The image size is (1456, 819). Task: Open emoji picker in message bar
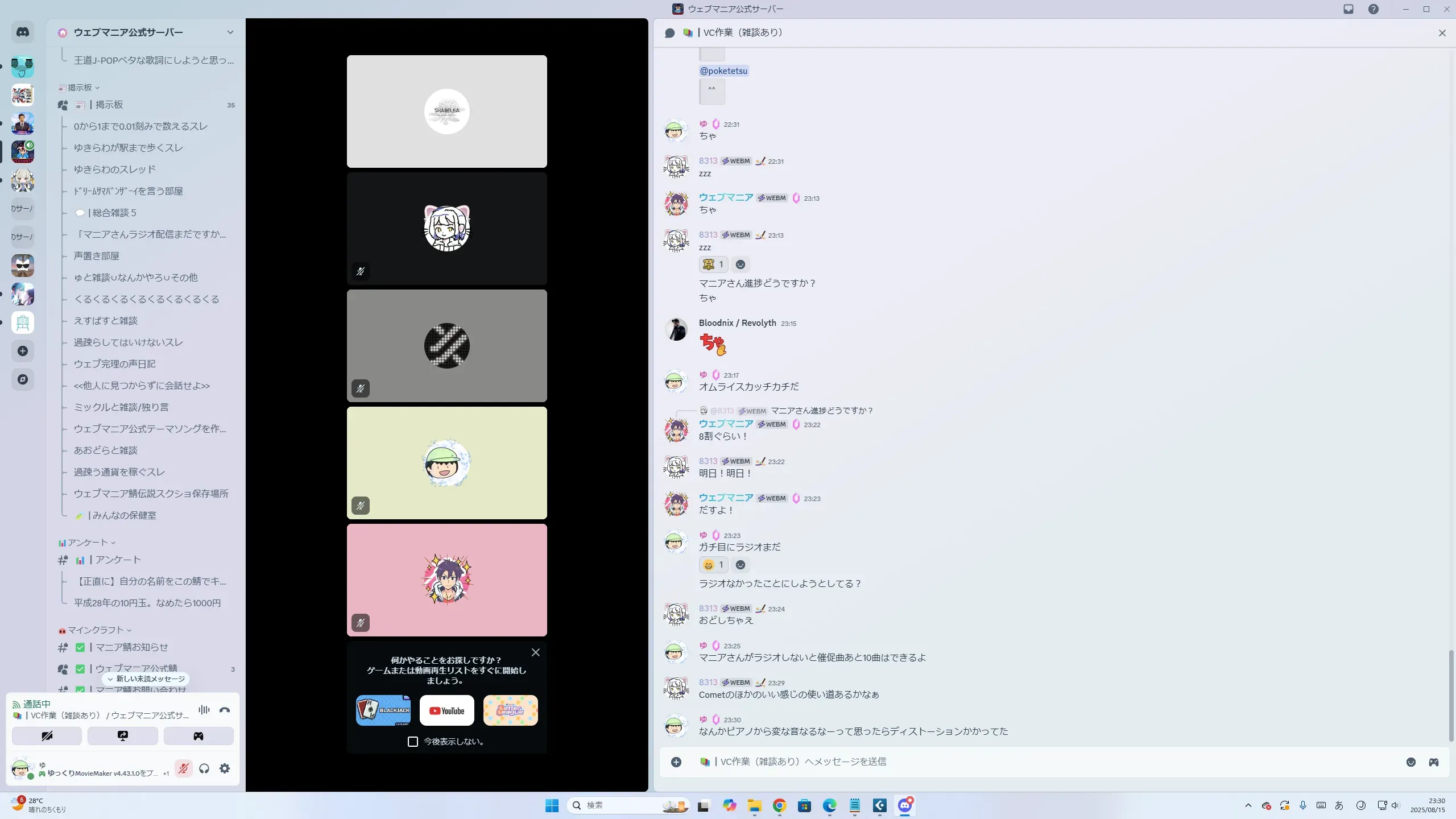(1410, 762)
